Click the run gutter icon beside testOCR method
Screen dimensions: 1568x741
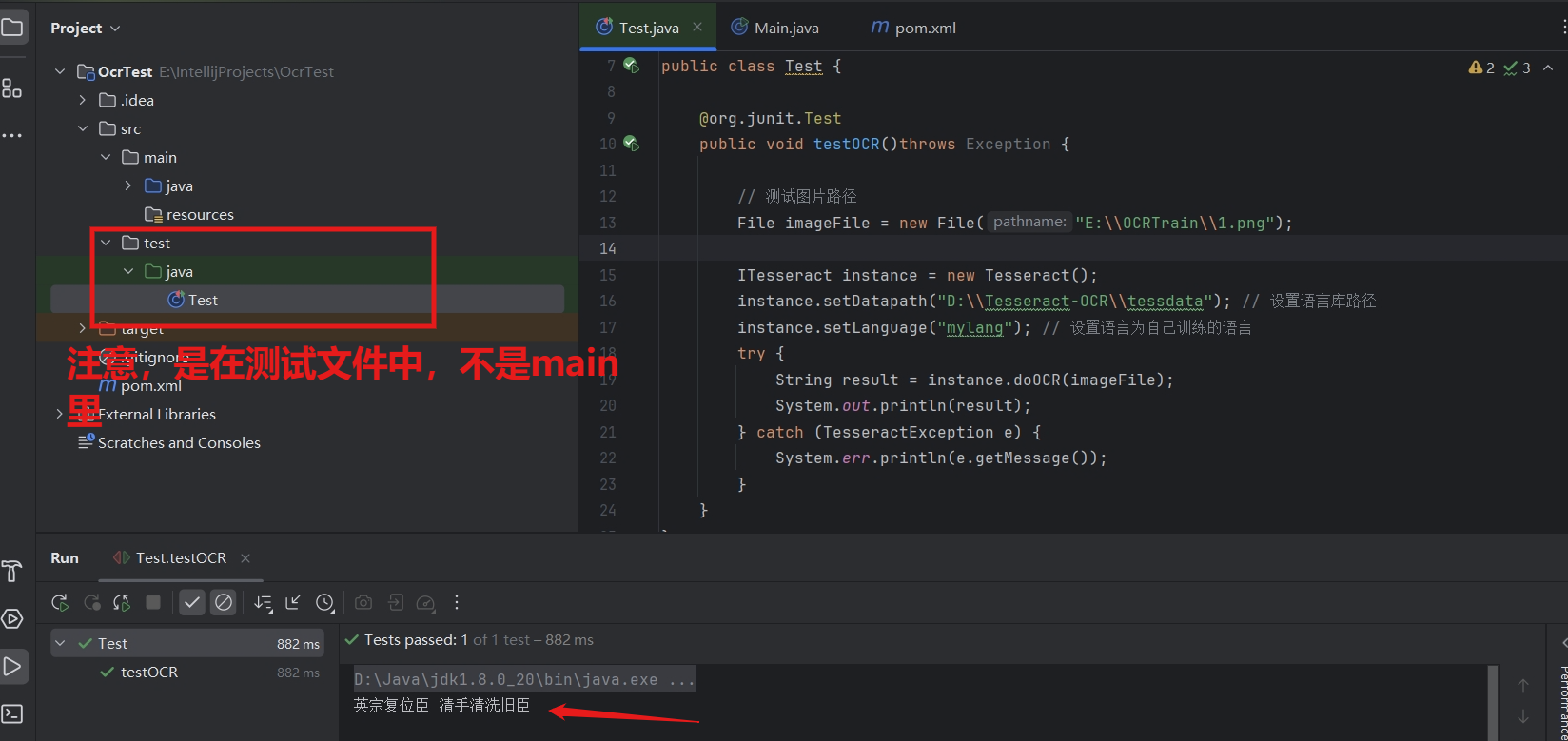(x=631, y=144)
